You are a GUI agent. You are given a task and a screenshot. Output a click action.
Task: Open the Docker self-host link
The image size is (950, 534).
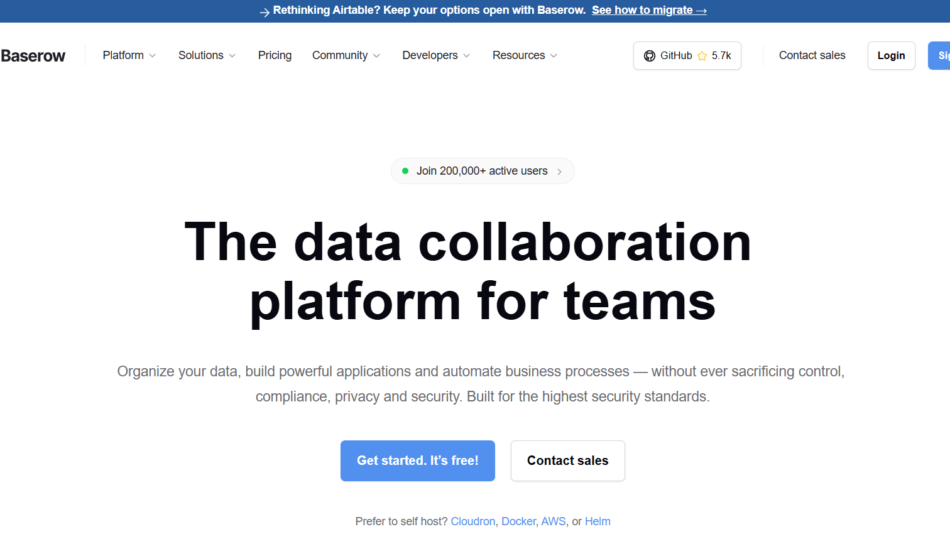[x=518, y=521]
